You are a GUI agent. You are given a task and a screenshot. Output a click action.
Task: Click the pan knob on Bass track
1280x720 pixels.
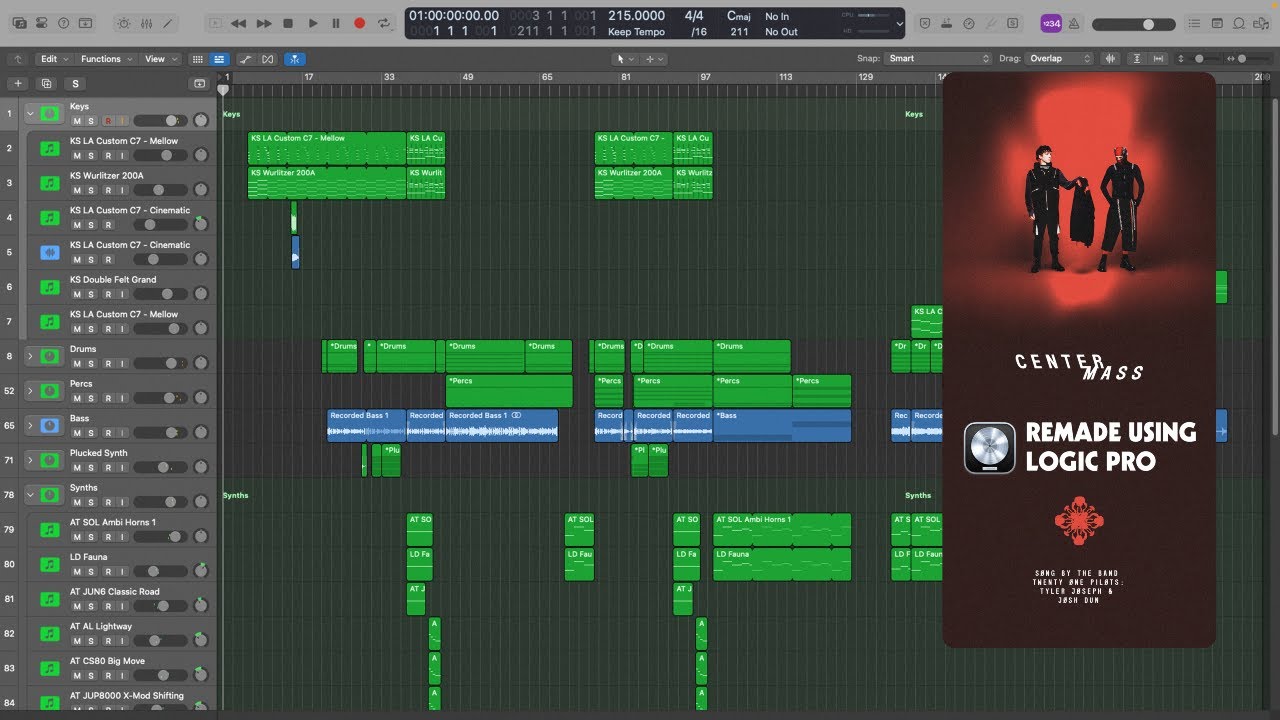[200, 432]
